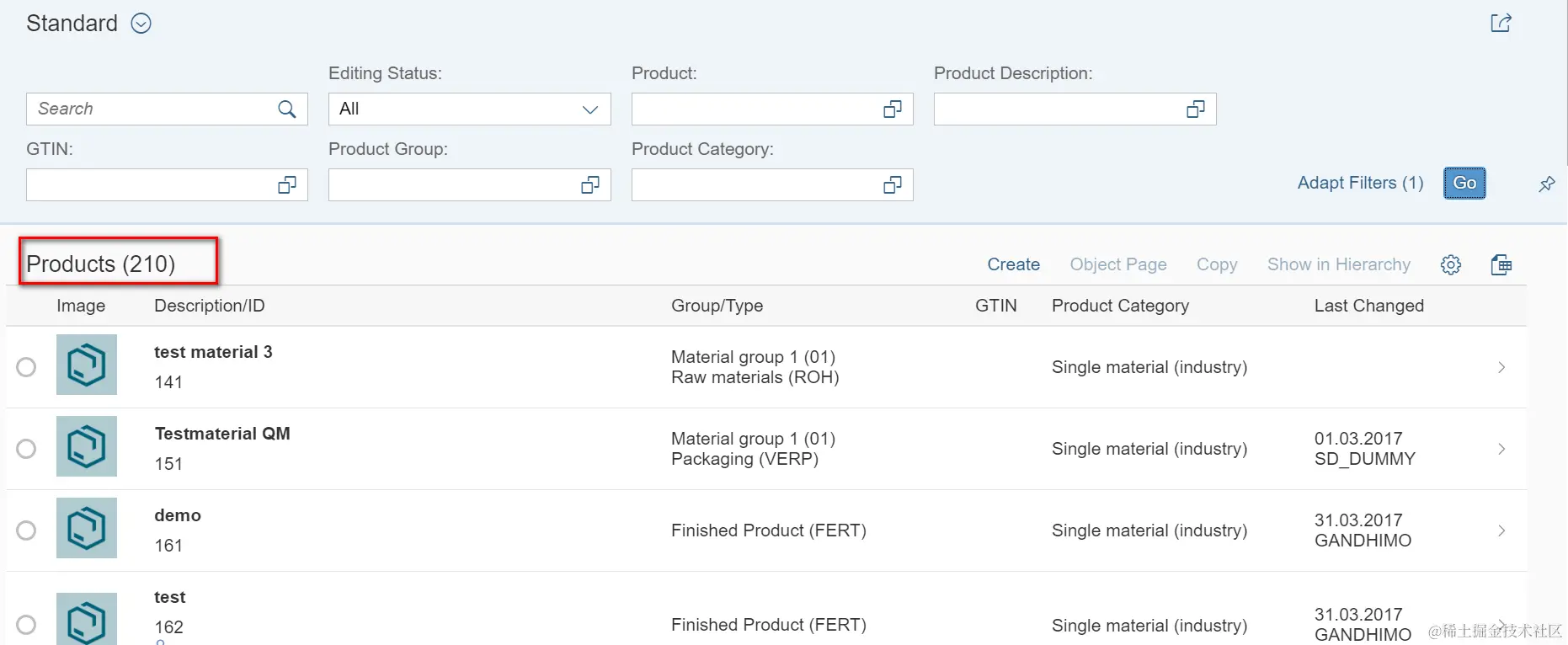Viewport: 1568px width, 645px height.
Task: Open Adapt Filters (1) link
Action: 1360,183
